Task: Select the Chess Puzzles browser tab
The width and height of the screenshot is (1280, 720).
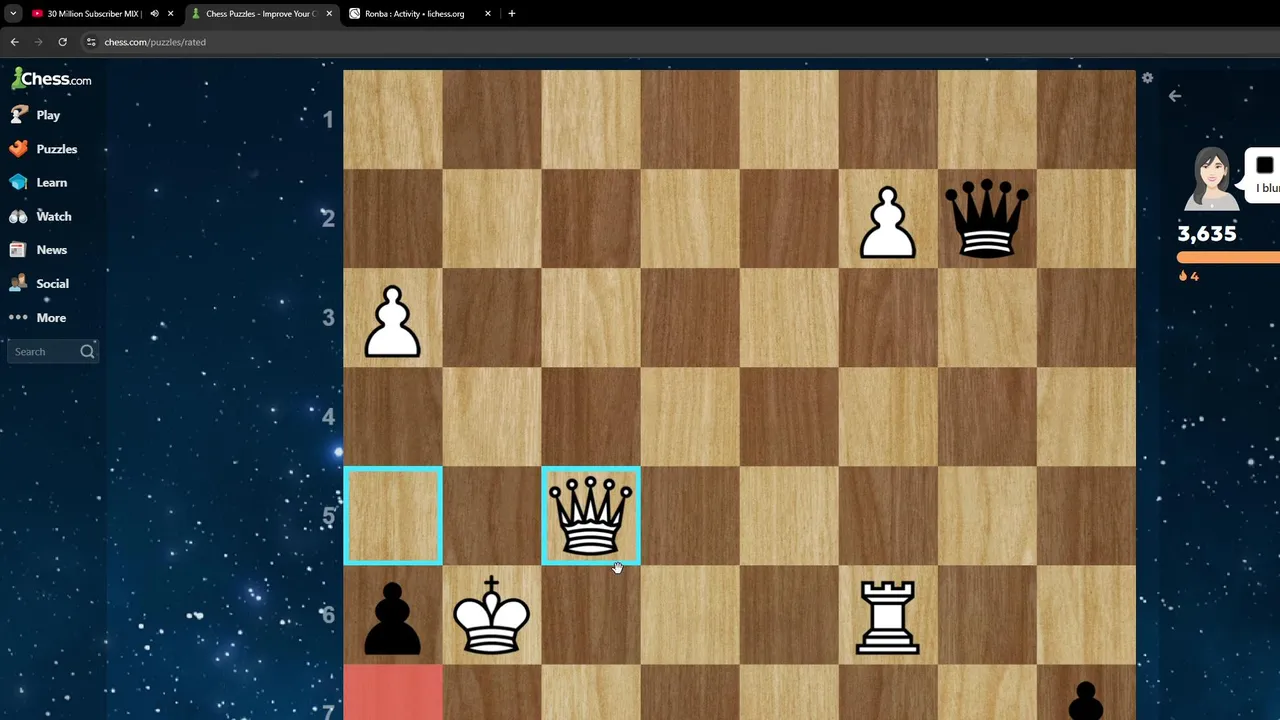Action: 262,14
